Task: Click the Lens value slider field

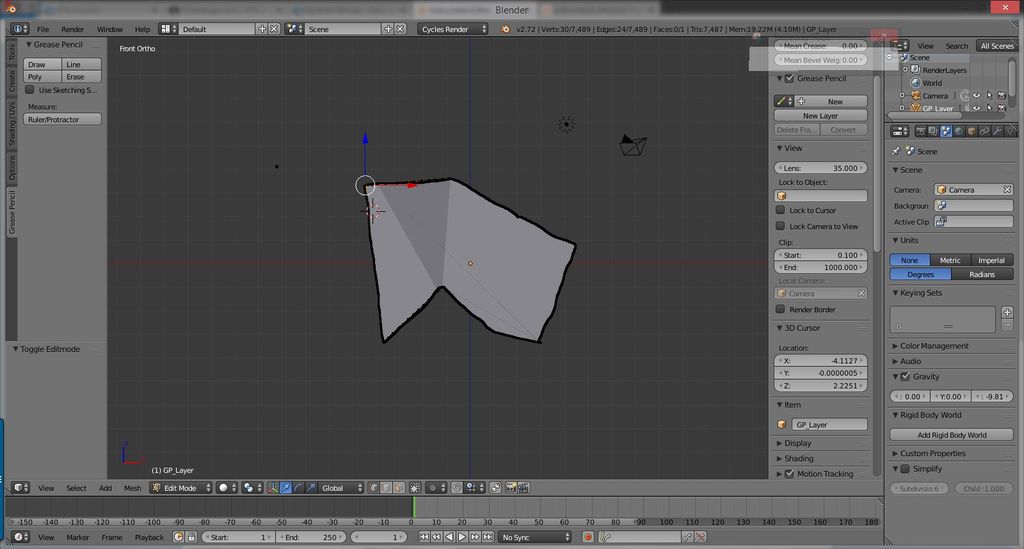Action: (820, 168)
